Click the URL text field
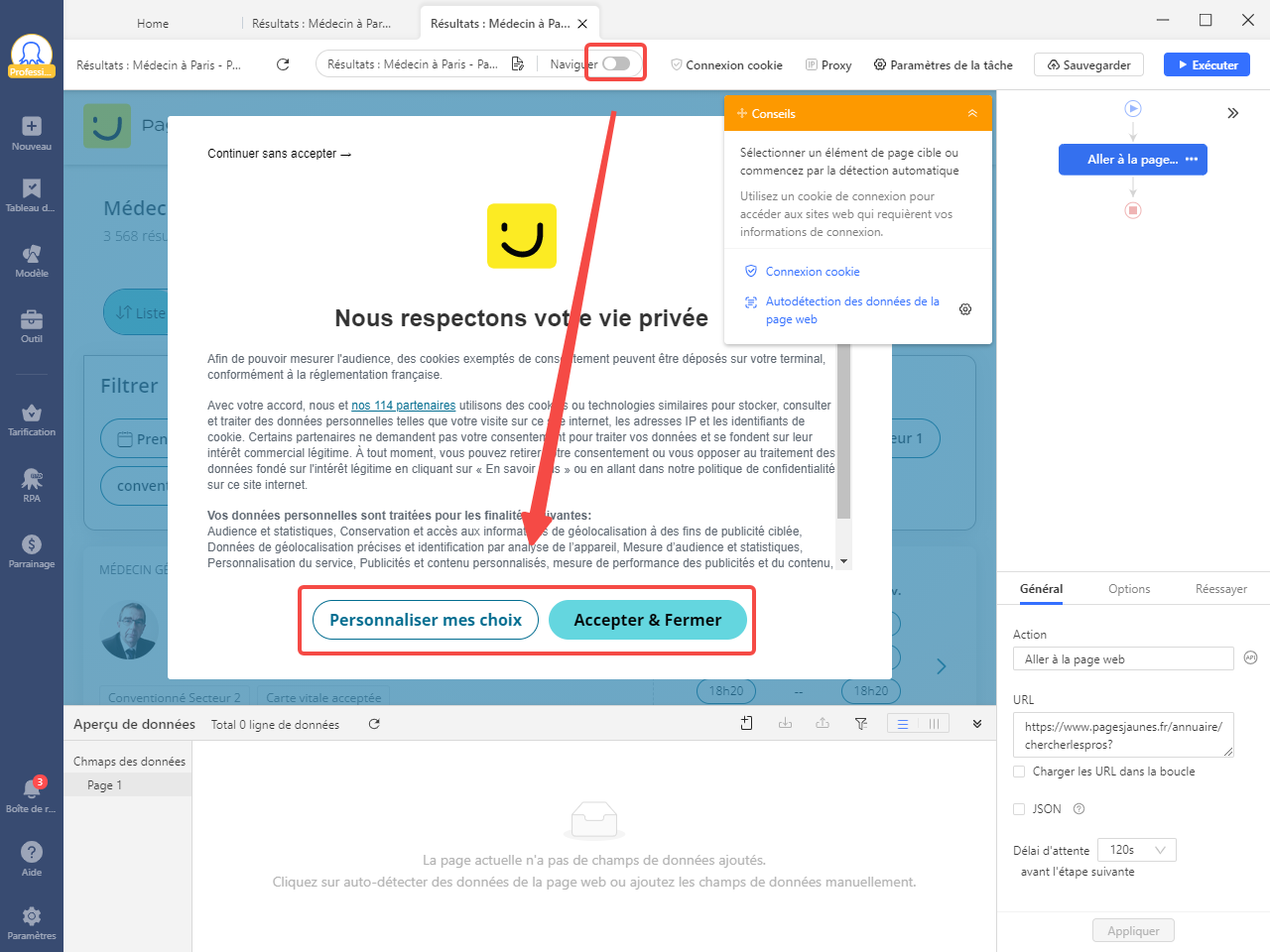This screenshot has width=1270, height=952. click(x=1123, y=735)
